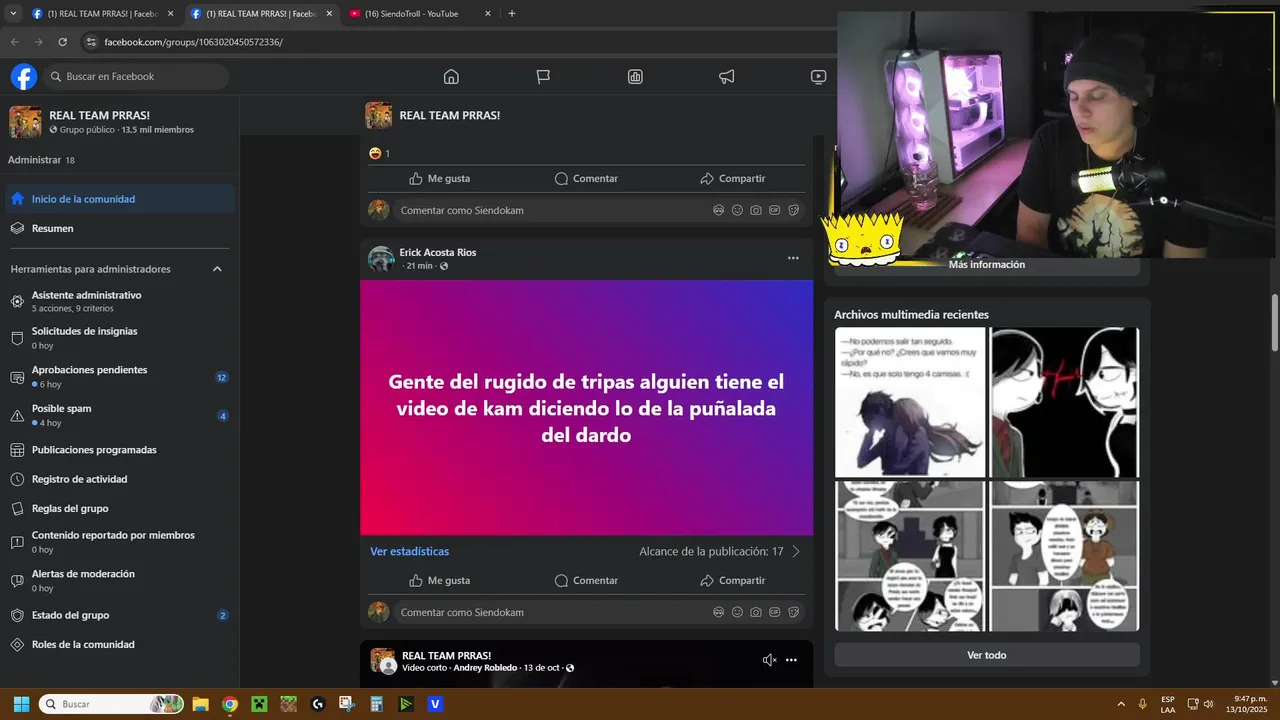Open options menu on the short video post
The width and height of the screenshot is (1280, 720).
click(791, 660)
